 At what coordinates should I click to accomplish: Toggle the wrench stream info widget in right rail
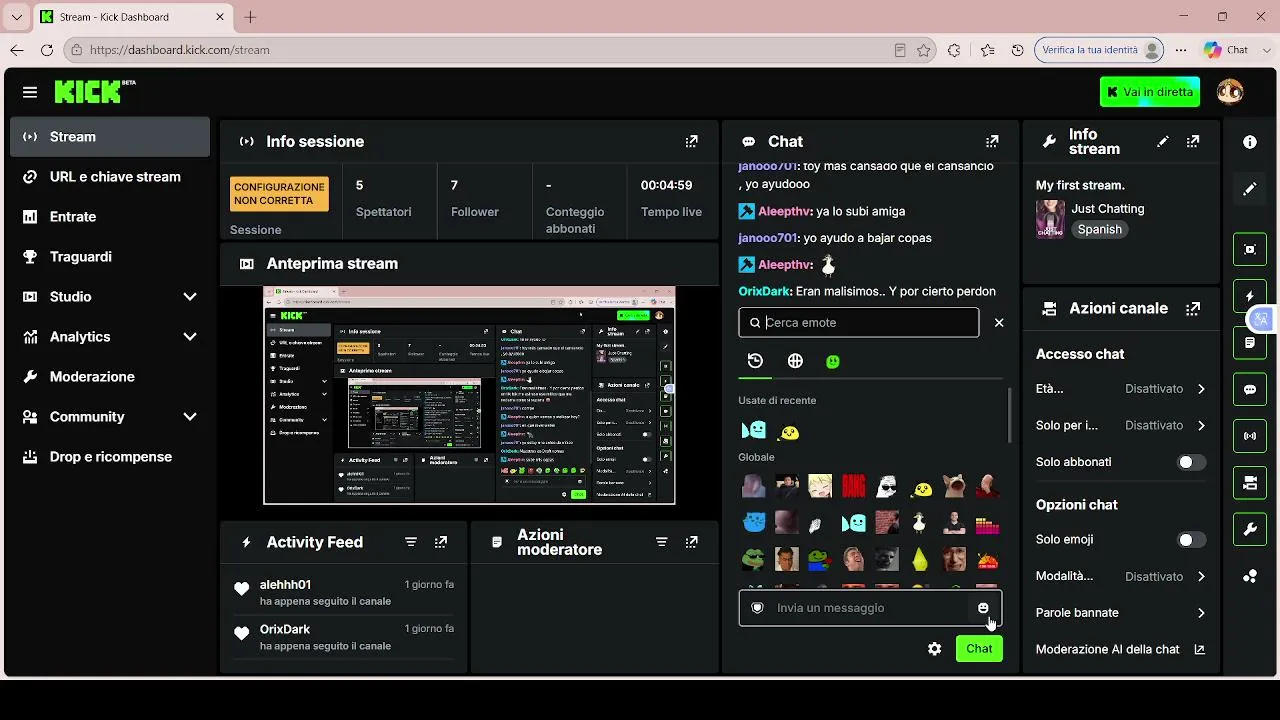[1250, 530]
